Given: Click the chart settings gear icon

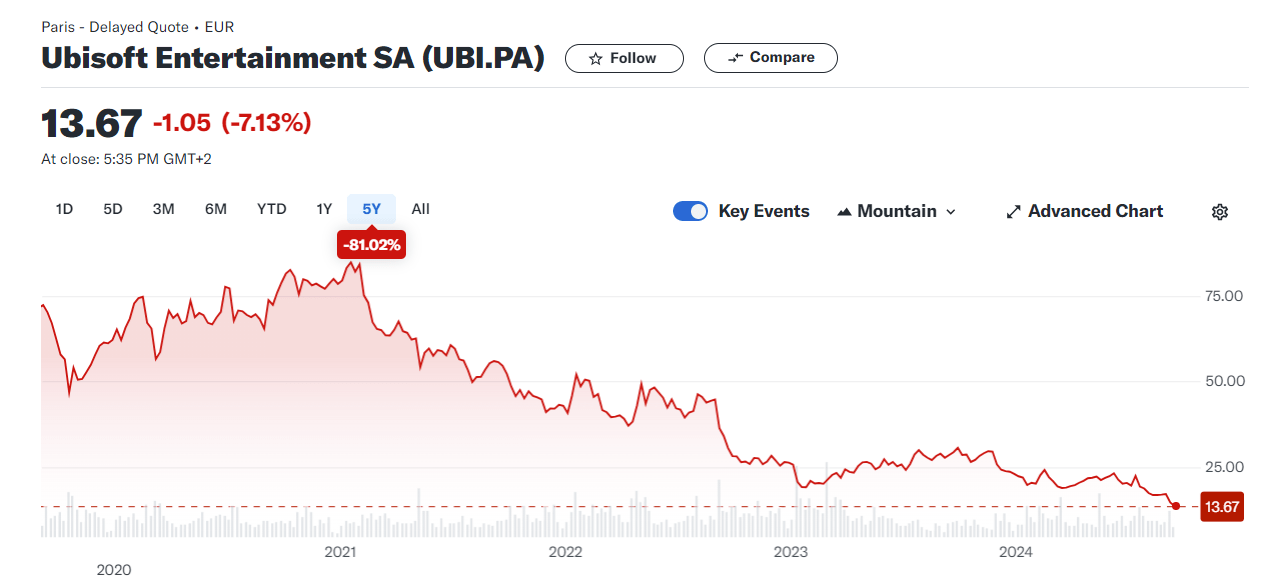Looking at the screenshot, I should 1219,211.
